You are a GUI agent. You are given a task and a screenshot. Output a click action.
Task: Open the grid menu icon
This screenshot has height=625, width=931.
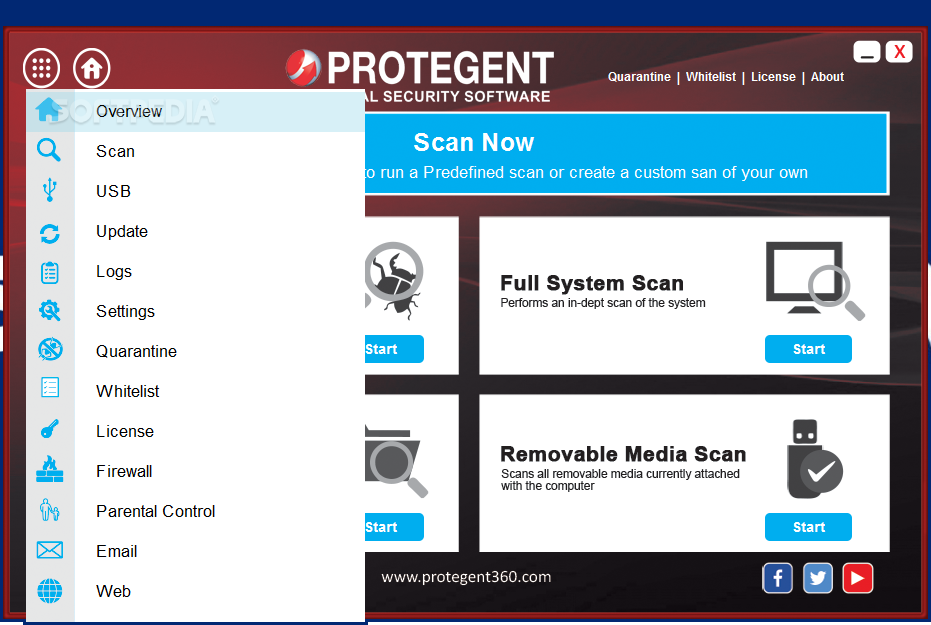point(42,68)
